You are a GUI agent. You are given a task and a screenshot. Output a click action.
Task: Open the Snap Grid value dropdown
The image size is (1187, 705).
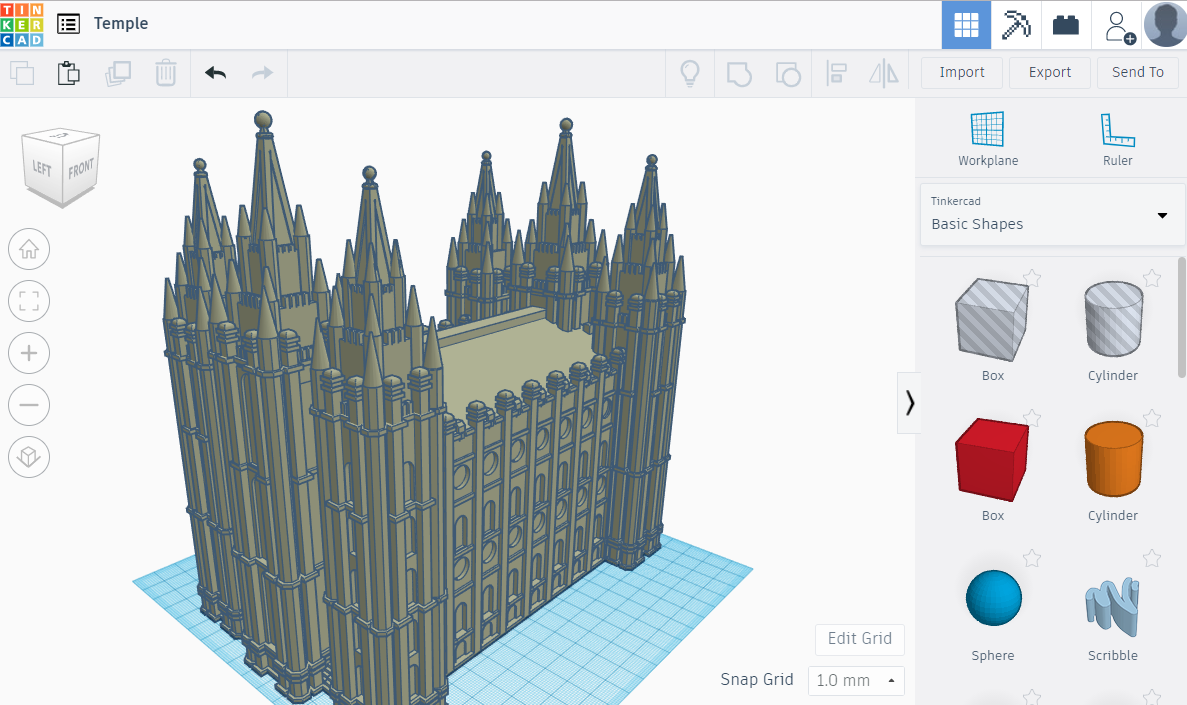click(x=856, y=680)
